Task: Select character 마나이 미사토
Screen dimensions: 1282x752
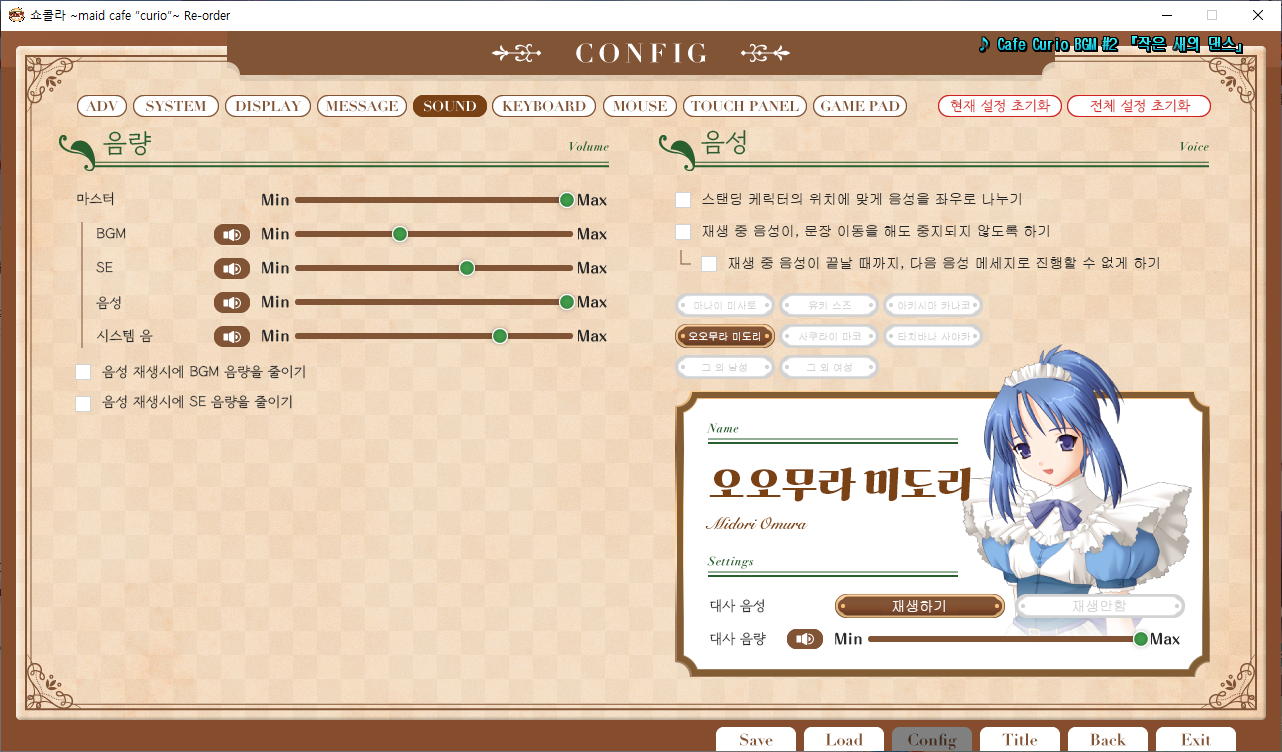Action: click(x=725, y=306)
